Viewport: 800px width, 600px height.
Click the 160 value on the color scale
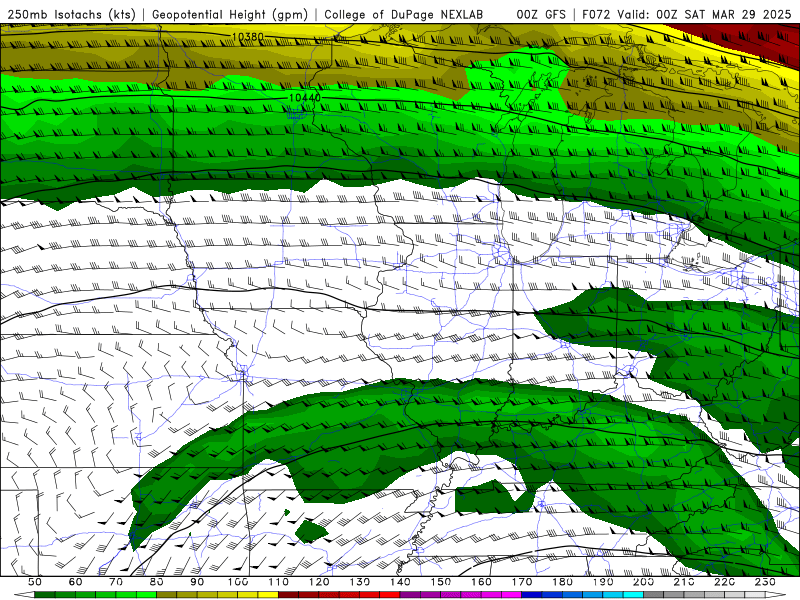pos(481,582)
